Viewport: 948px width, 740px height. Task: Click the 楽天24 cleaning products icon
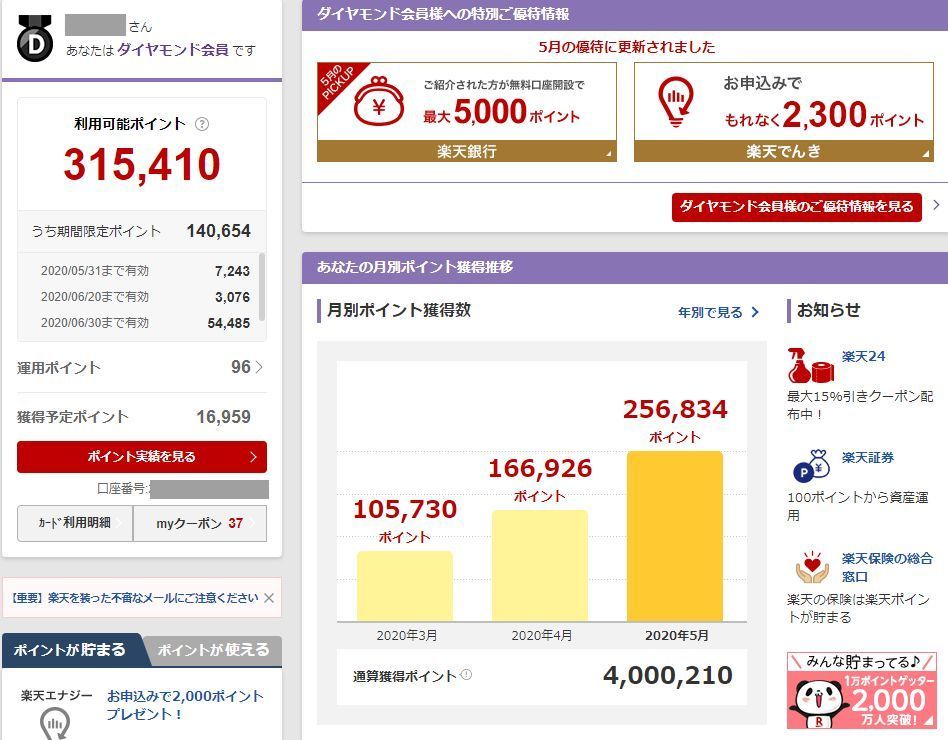pos(811,365)
